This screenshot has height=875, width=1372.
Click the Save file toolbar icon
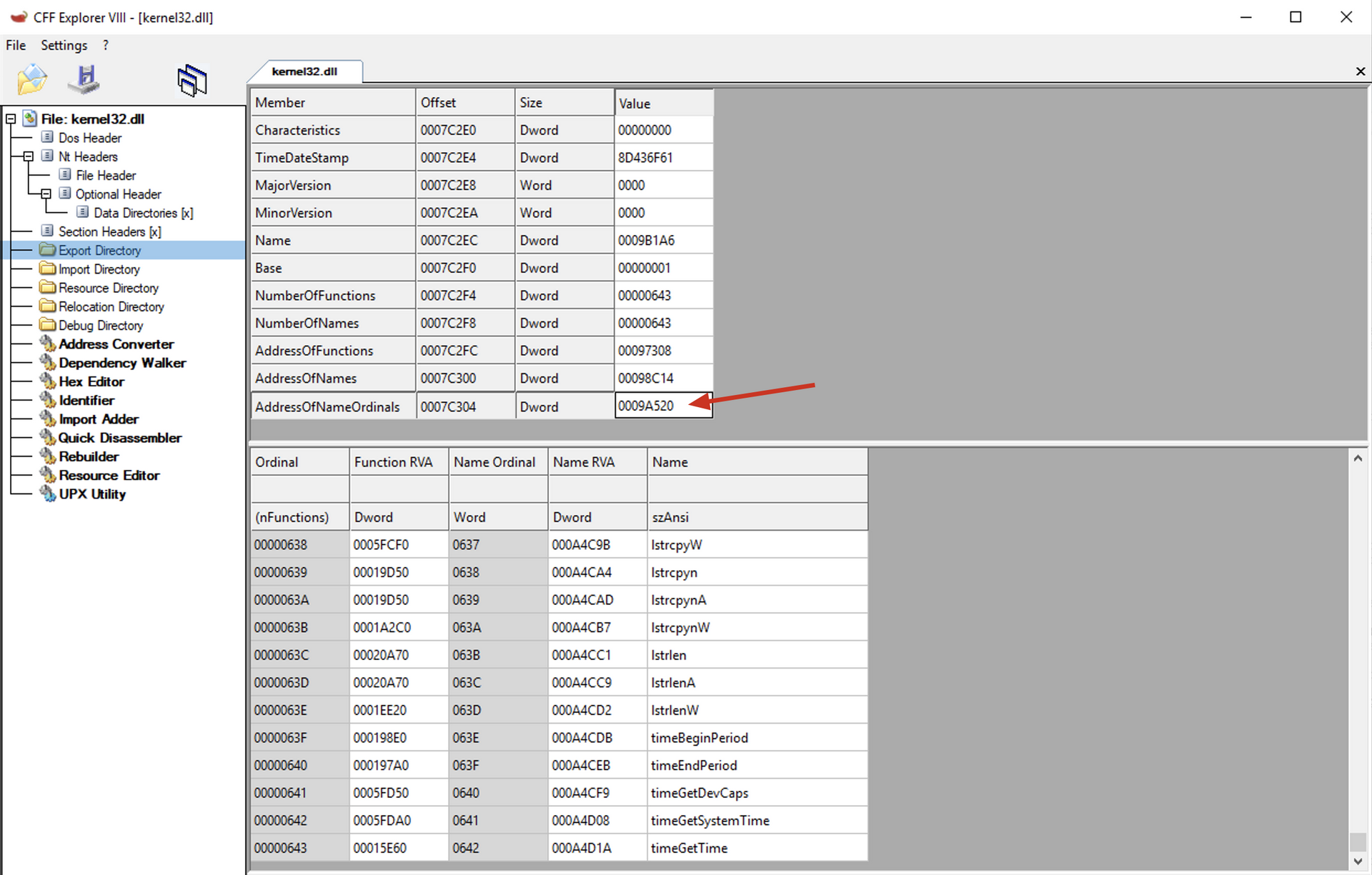pyautogui.click(x=84, y=79)
